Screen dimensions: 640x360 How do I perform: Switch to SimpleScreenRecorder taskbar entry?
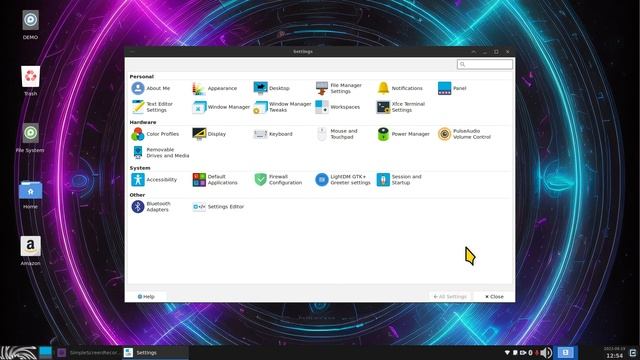coord(88,353)
